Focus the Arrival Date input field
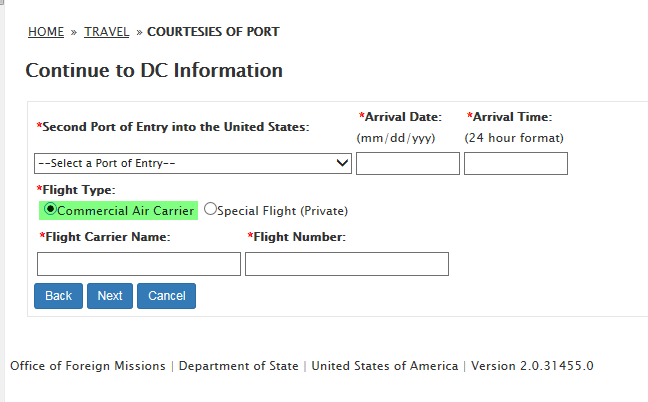The height and width of the screenshot is (402, 648). [x=408, y=163]
